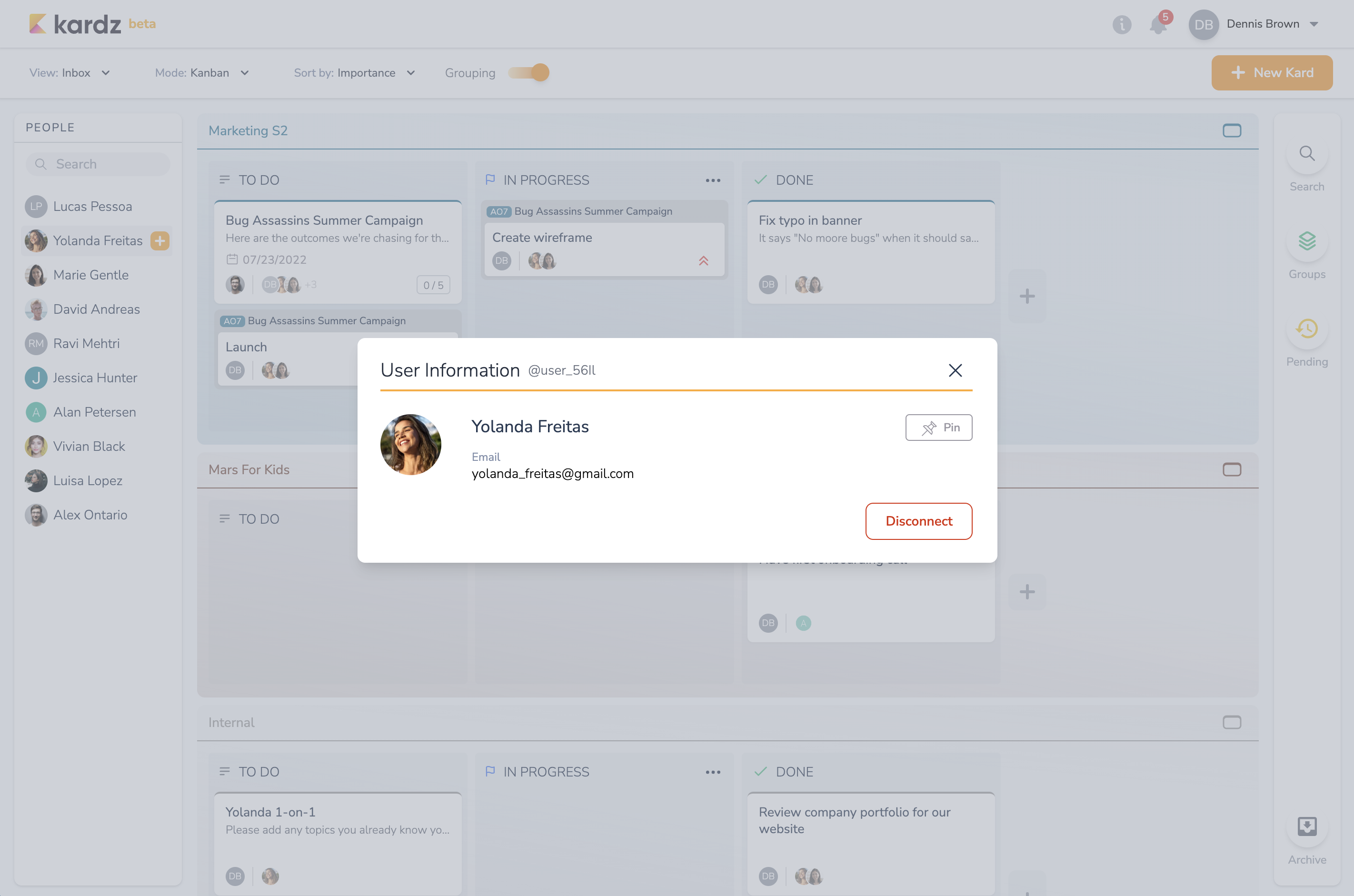Screen dimensions: 1354x896
Task: Collapse the Internal group
Action: pyautogui.click(x=1232, y=722)
